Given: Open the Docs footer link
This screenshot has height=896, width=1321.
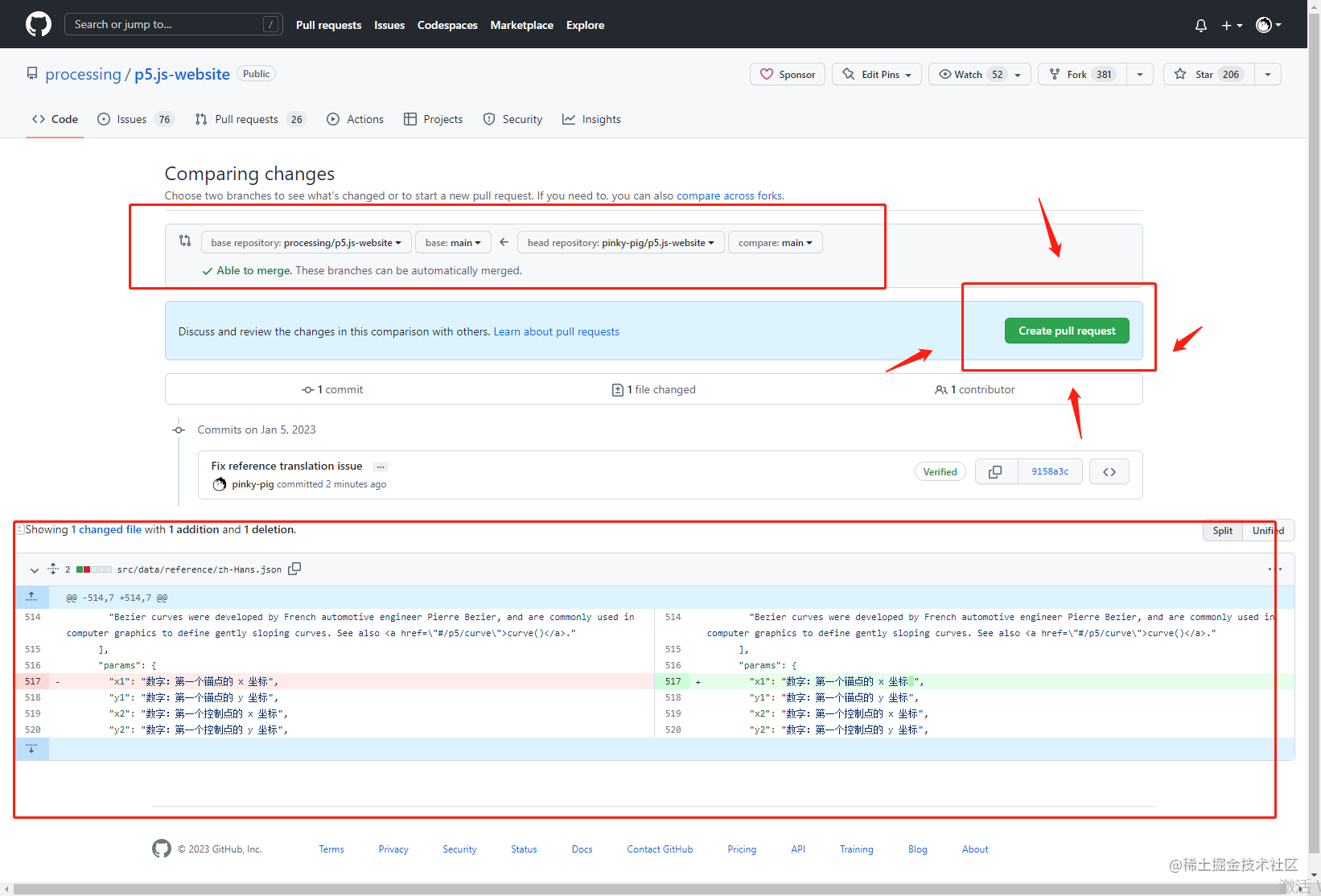Looking at the screenshot, I should point(582,849).
